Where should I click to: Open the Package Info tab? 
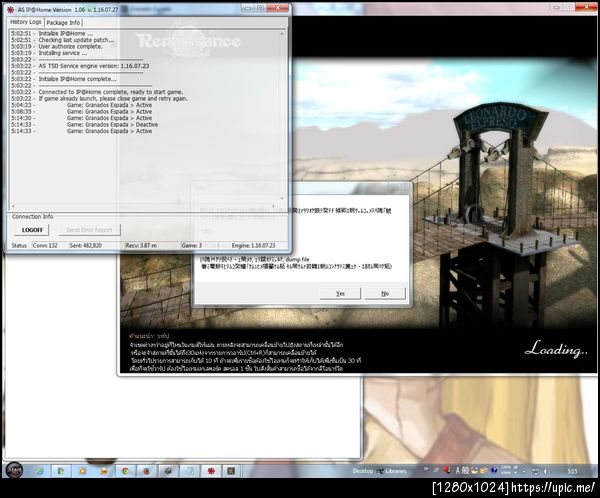[63, 23]
